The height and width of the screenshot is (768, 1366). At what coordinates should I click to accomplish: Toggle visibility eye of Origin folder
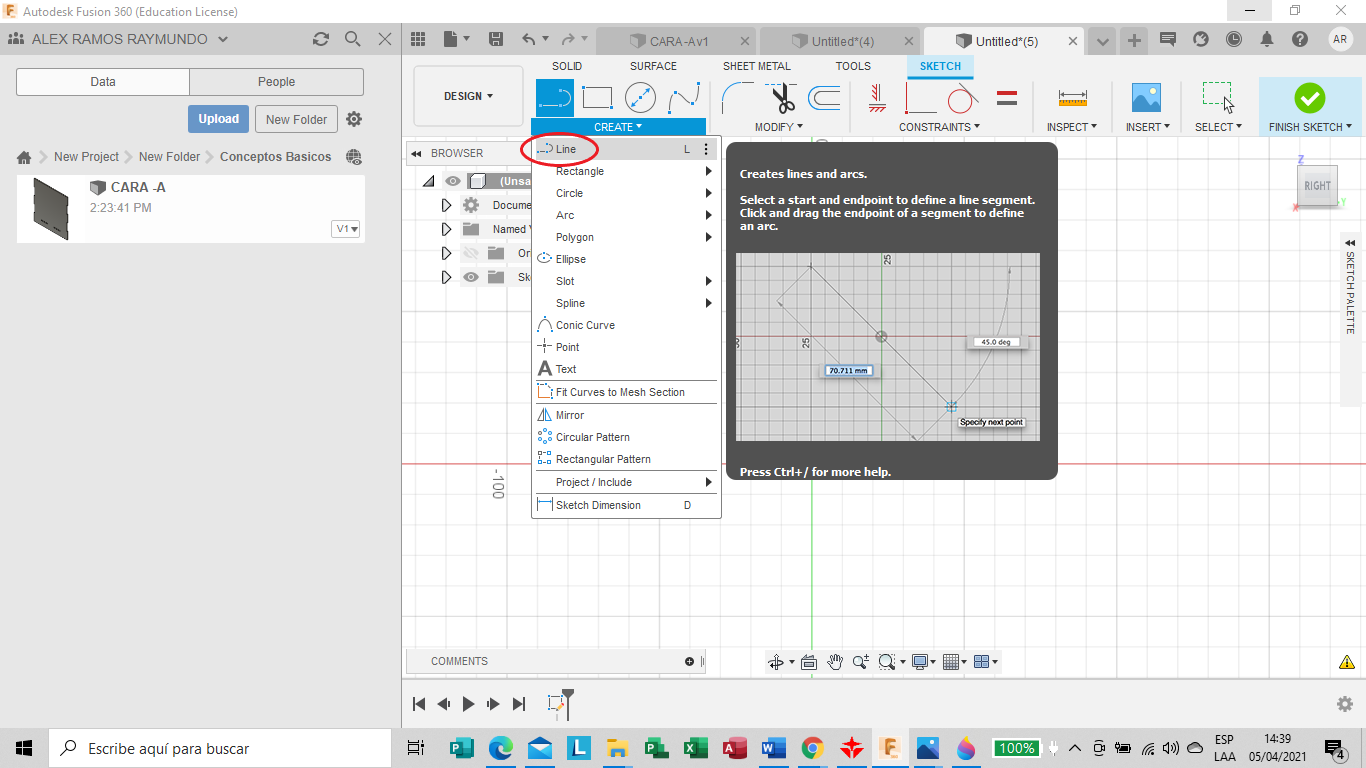tap(471, 253)
